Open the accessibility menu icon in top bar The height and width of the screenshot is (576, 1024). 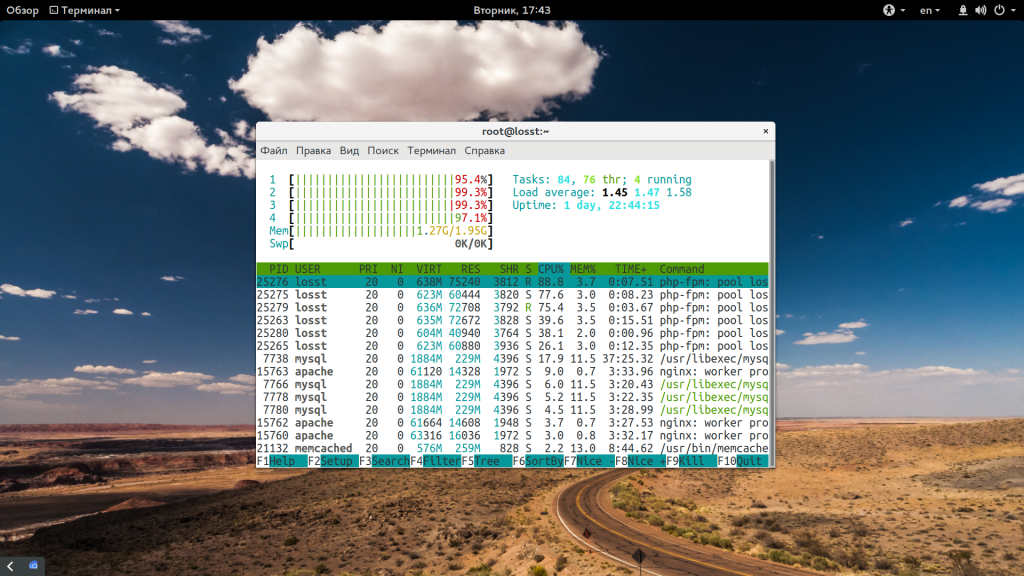coord(889,10)
